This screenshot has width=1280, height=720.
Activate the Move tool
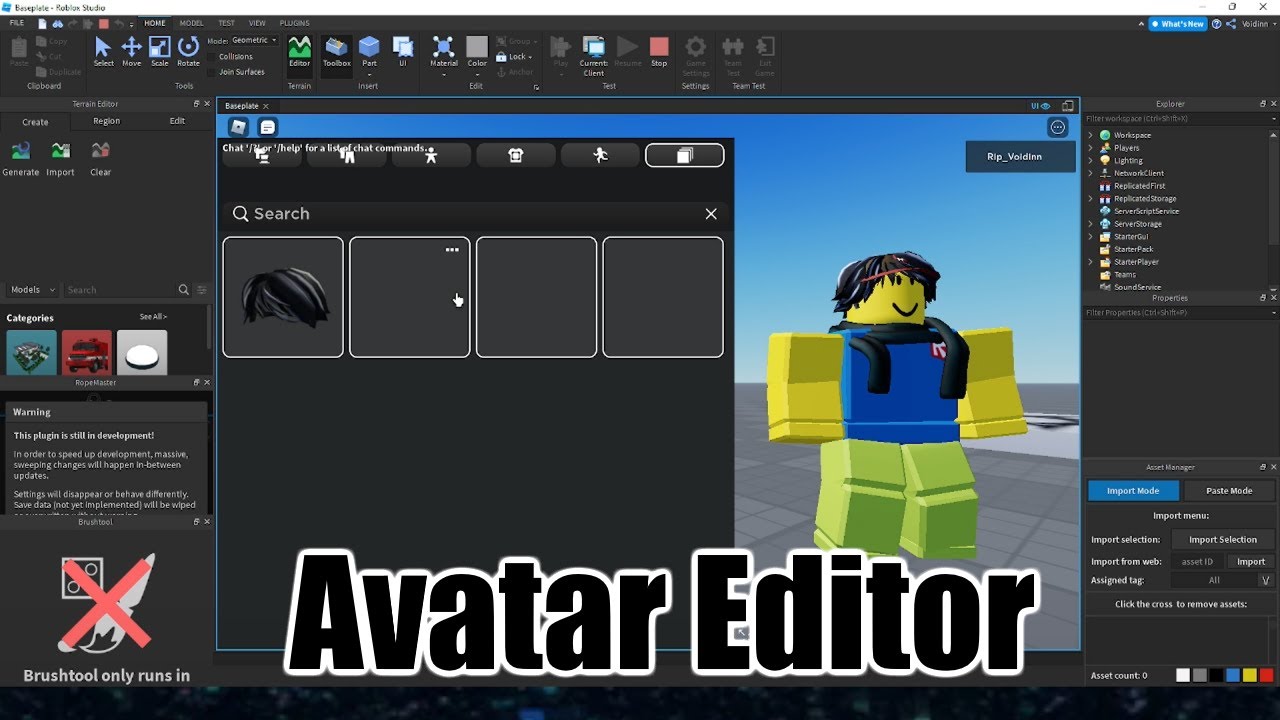(131, 52)
